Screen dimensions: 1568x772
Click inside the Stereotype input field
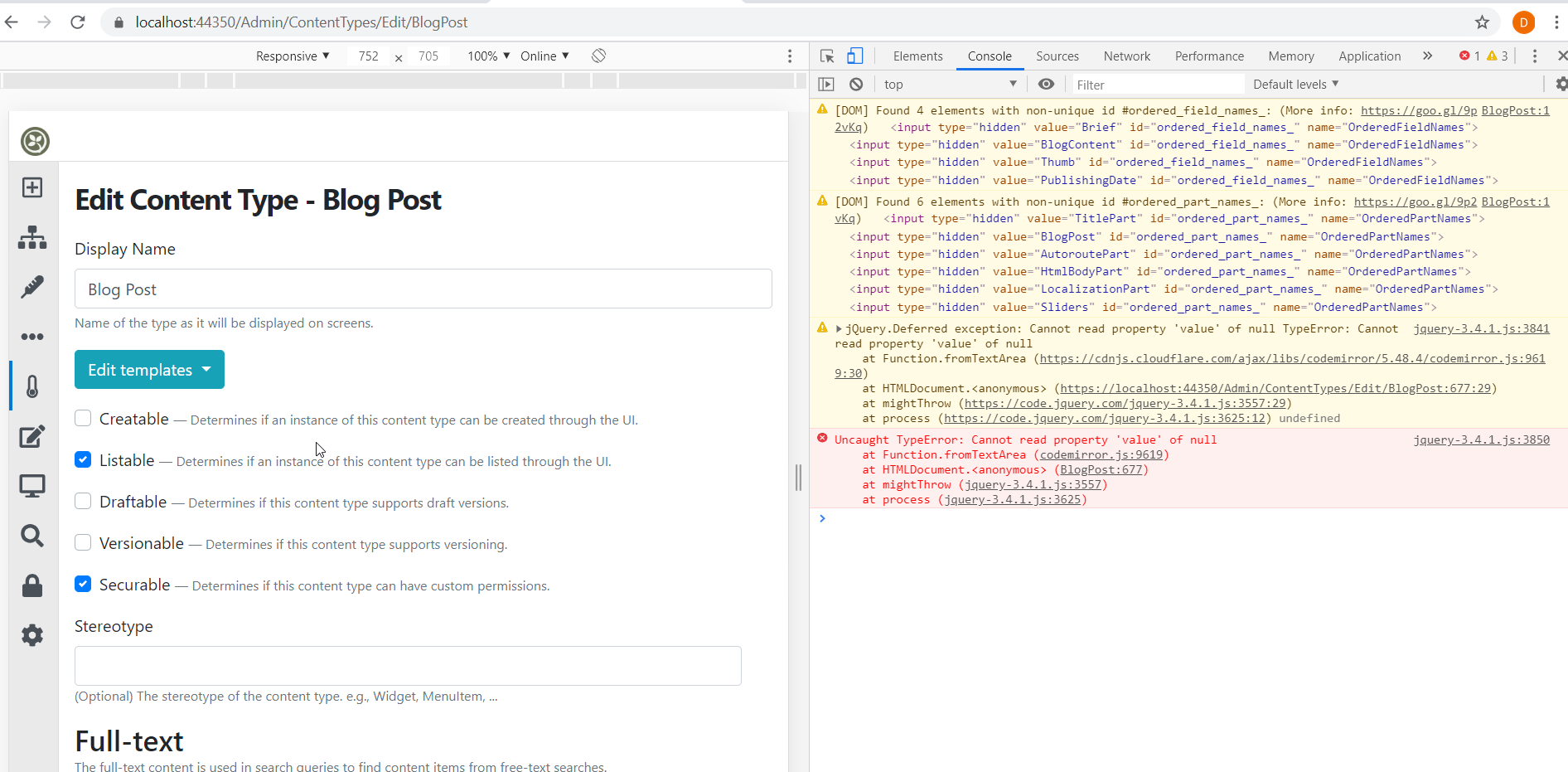tap(408, 665)
